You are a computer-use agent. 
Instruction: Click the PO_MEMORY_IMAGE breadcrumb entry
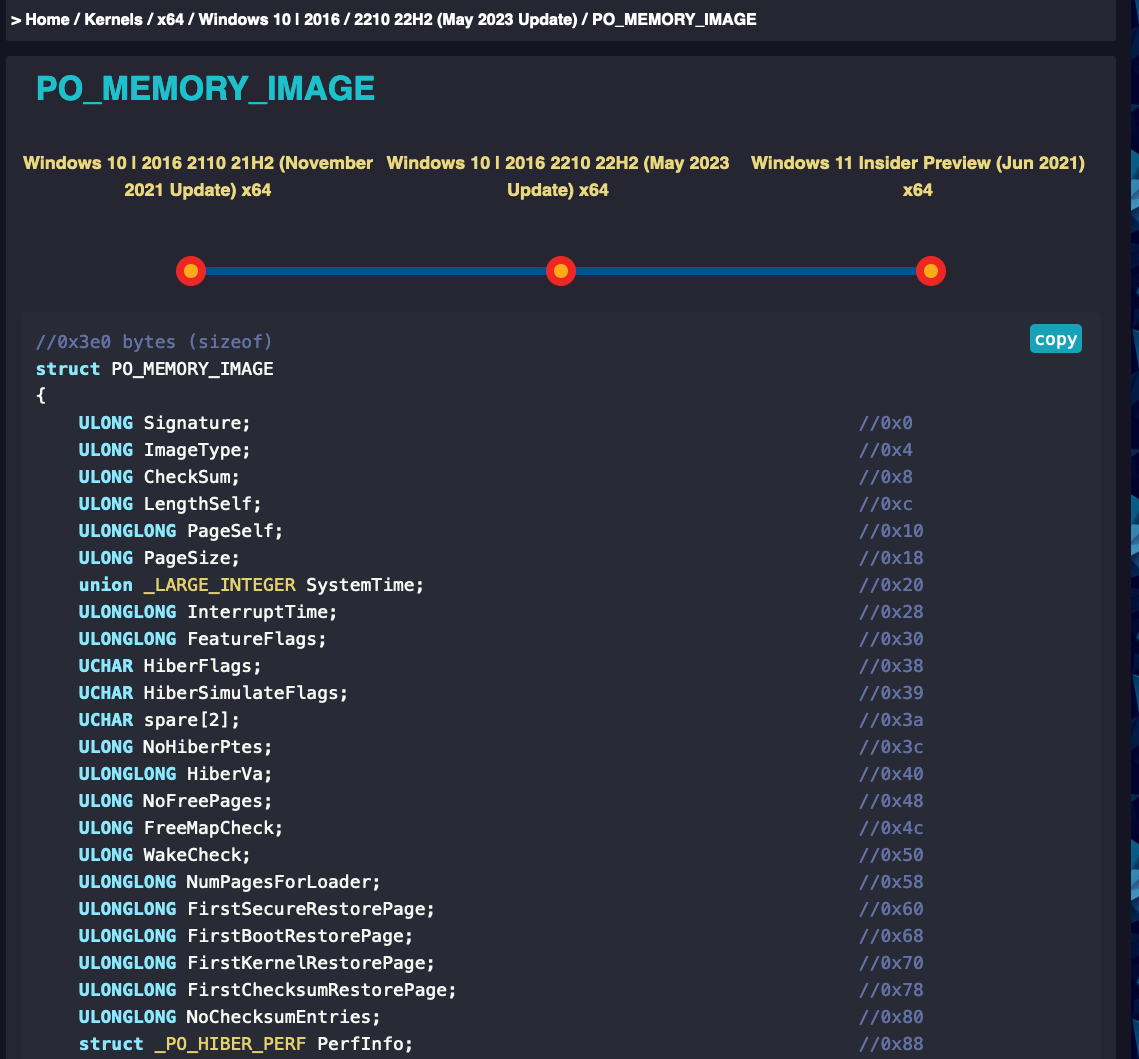[674, 20]
